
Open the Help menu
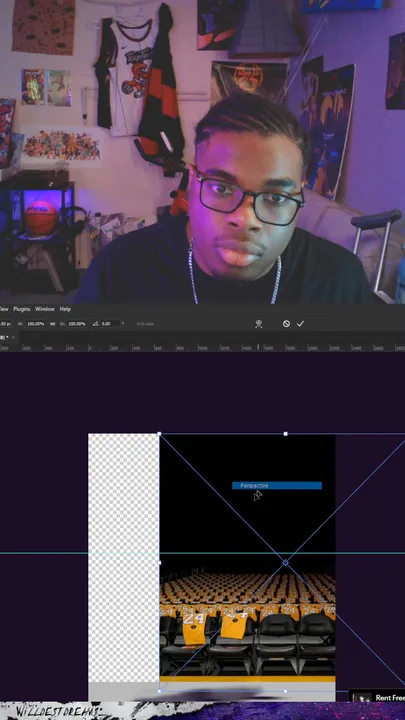[x=65, y=309]
